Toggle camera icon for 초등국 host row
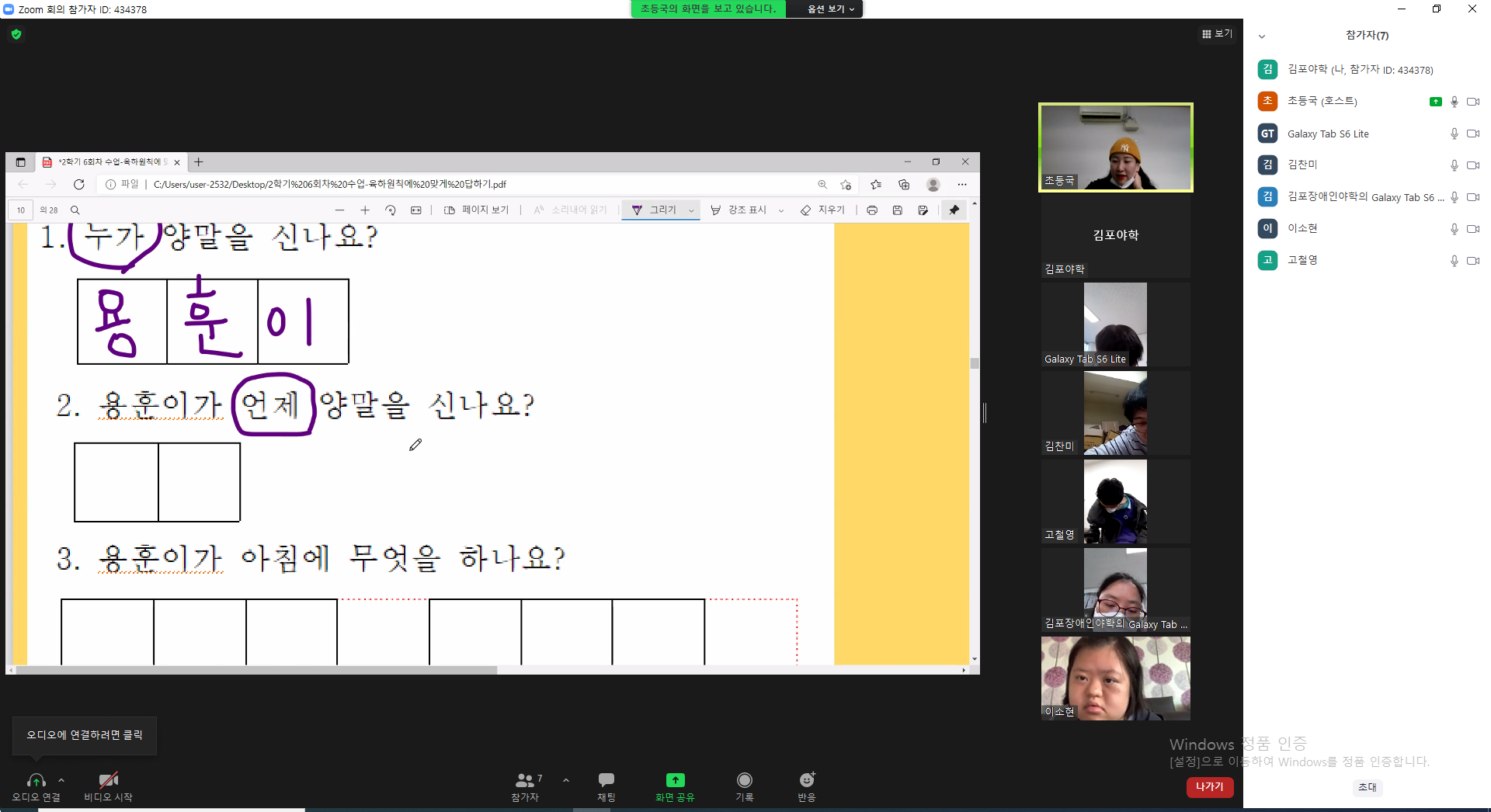This screenshot has width=1491, height=812. [x=1473, y=102]
